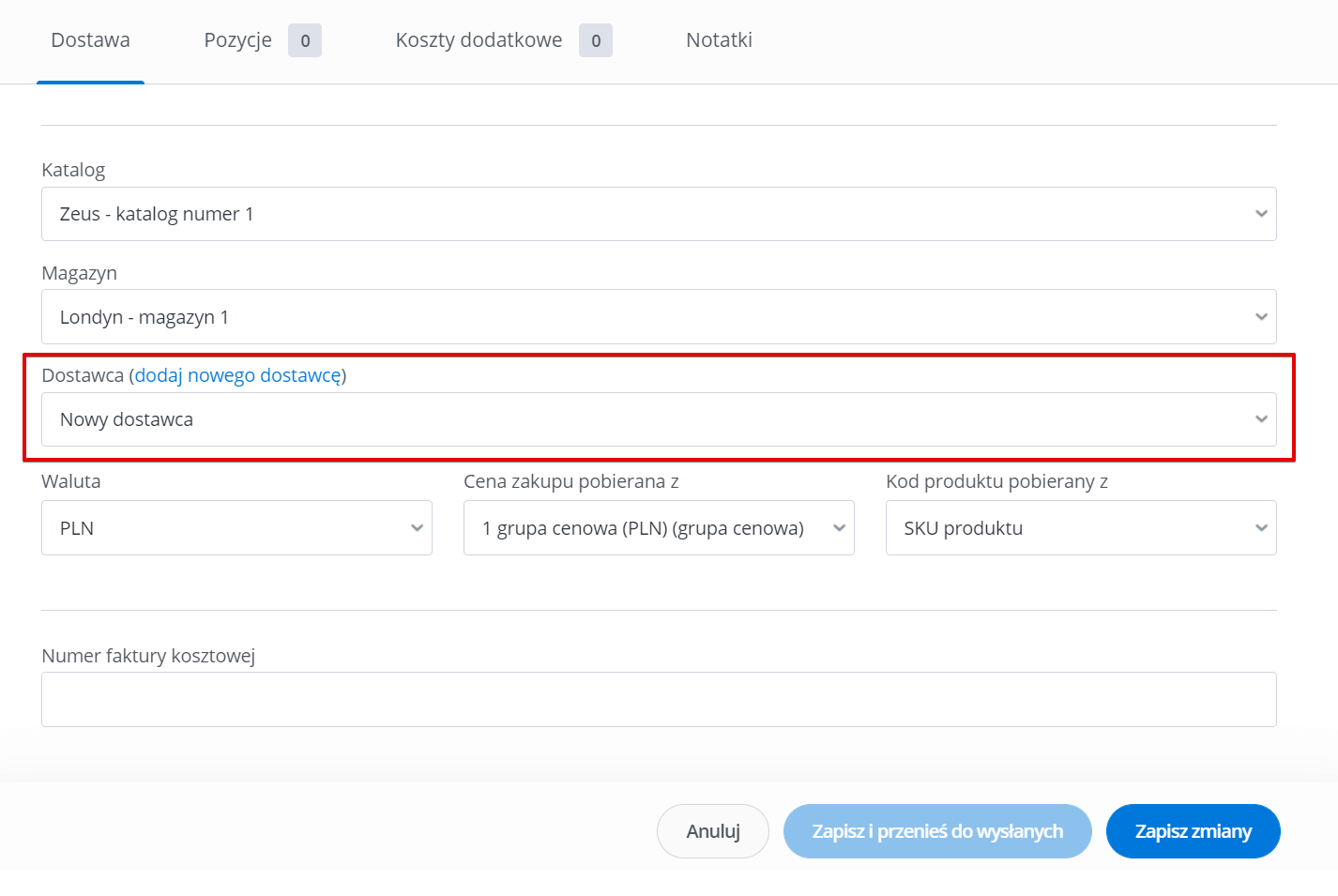Click 'Zapisz i przenieś do wysłanych'
1338x896 pixels.
pos(937,831)
